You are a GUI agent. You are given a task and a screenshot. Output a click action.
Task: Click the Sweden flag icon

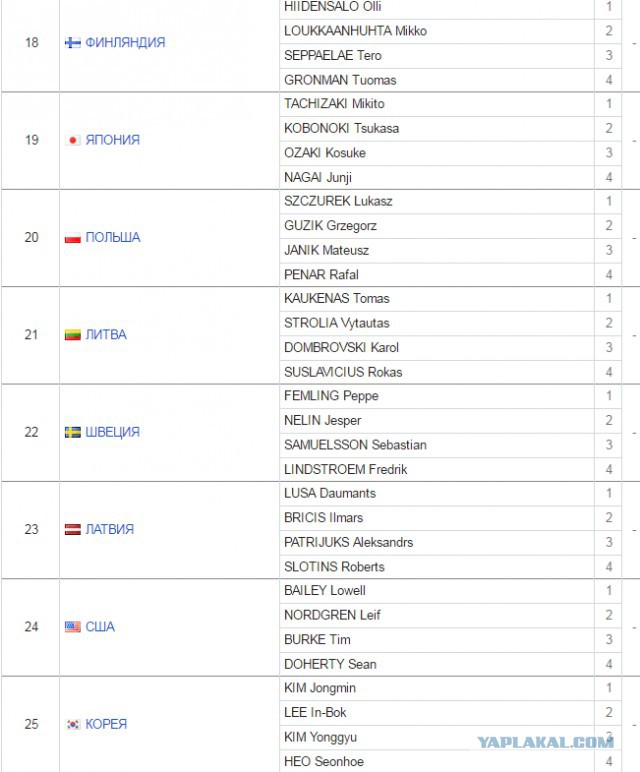(73, 432)
